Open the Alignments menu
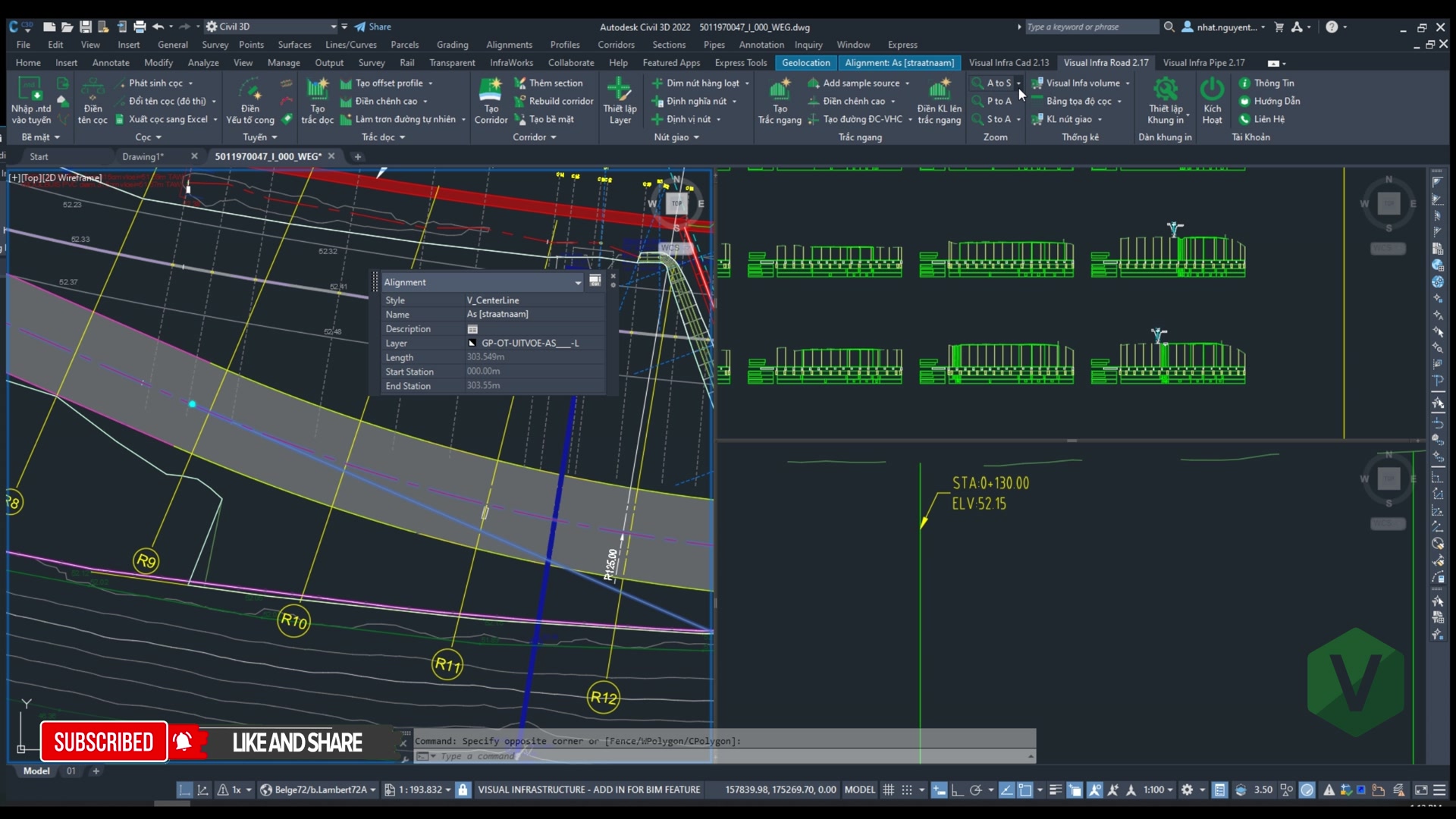1456x819 pixels. (509, 45)
